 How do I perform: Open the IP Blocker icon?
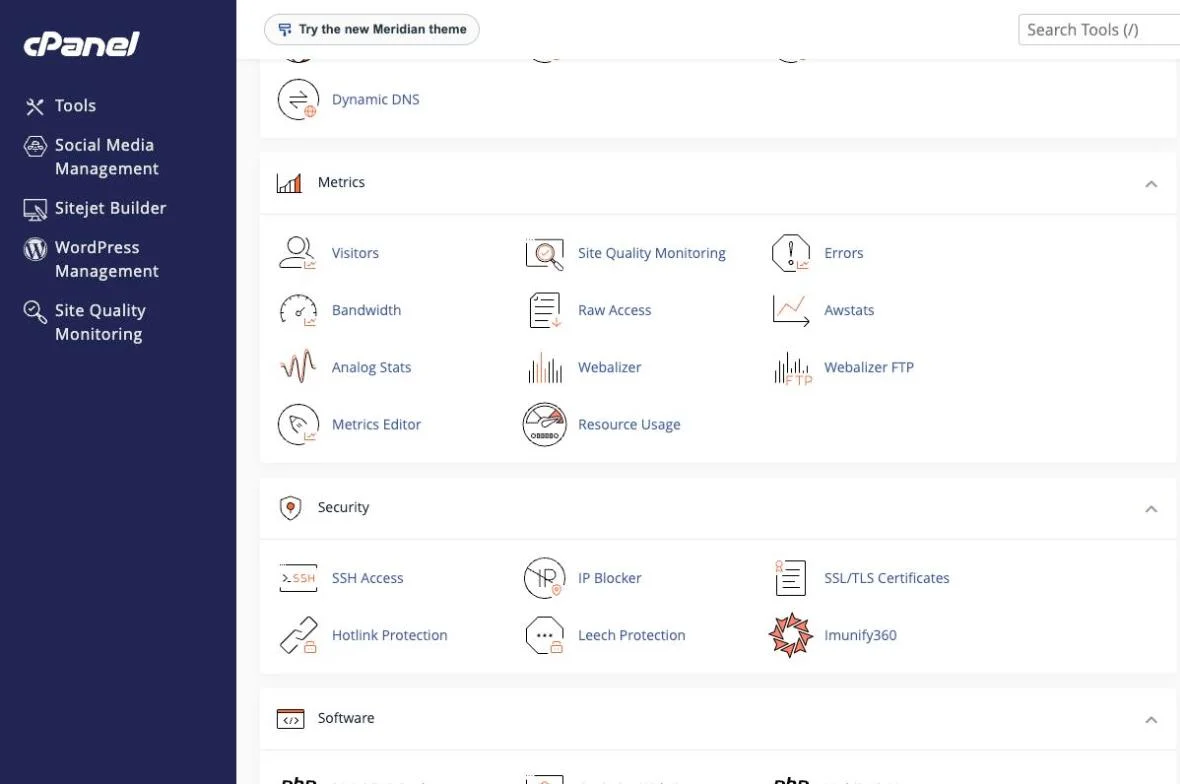click(544, 578)
